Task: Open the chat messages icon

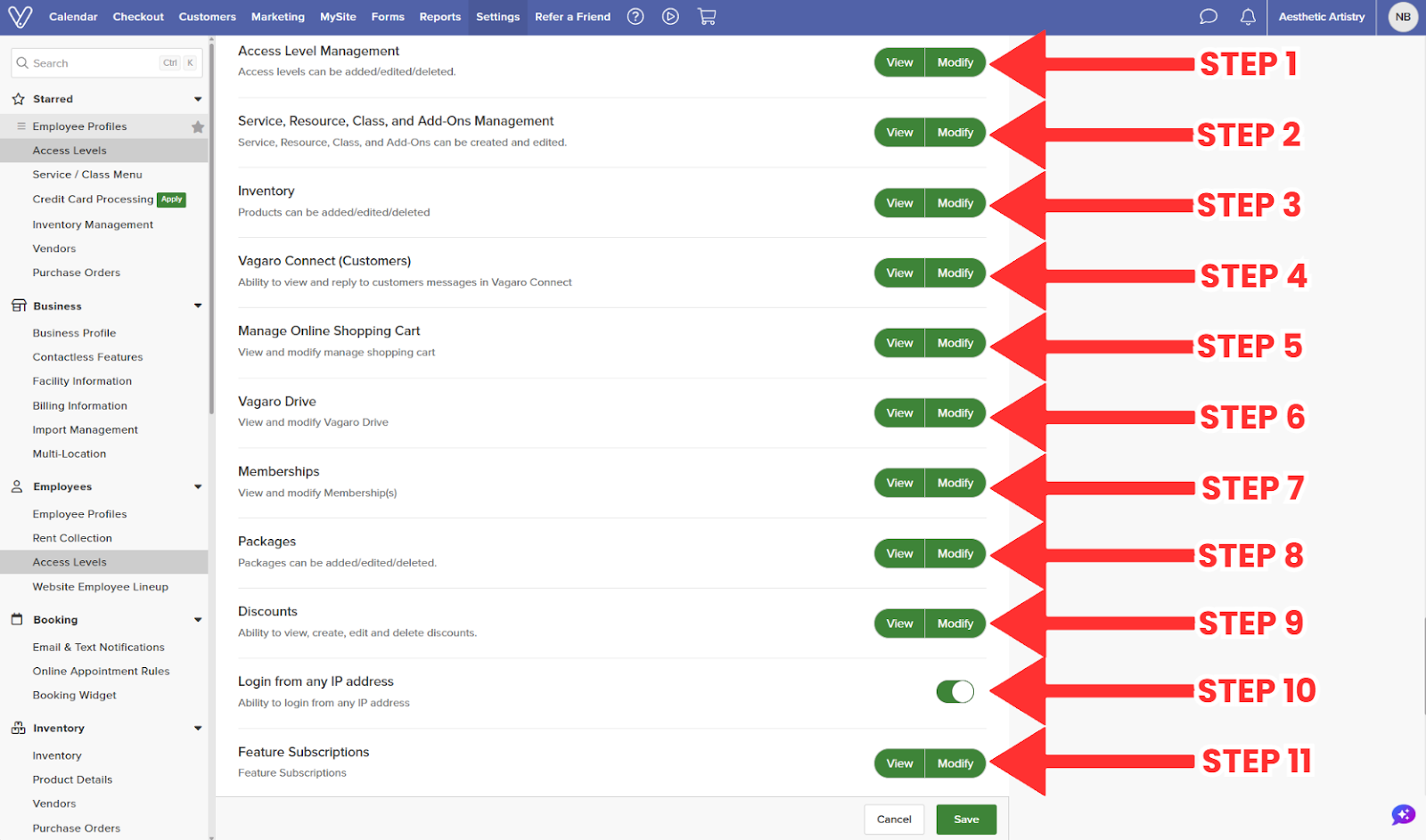Action: pos(1209,16)
